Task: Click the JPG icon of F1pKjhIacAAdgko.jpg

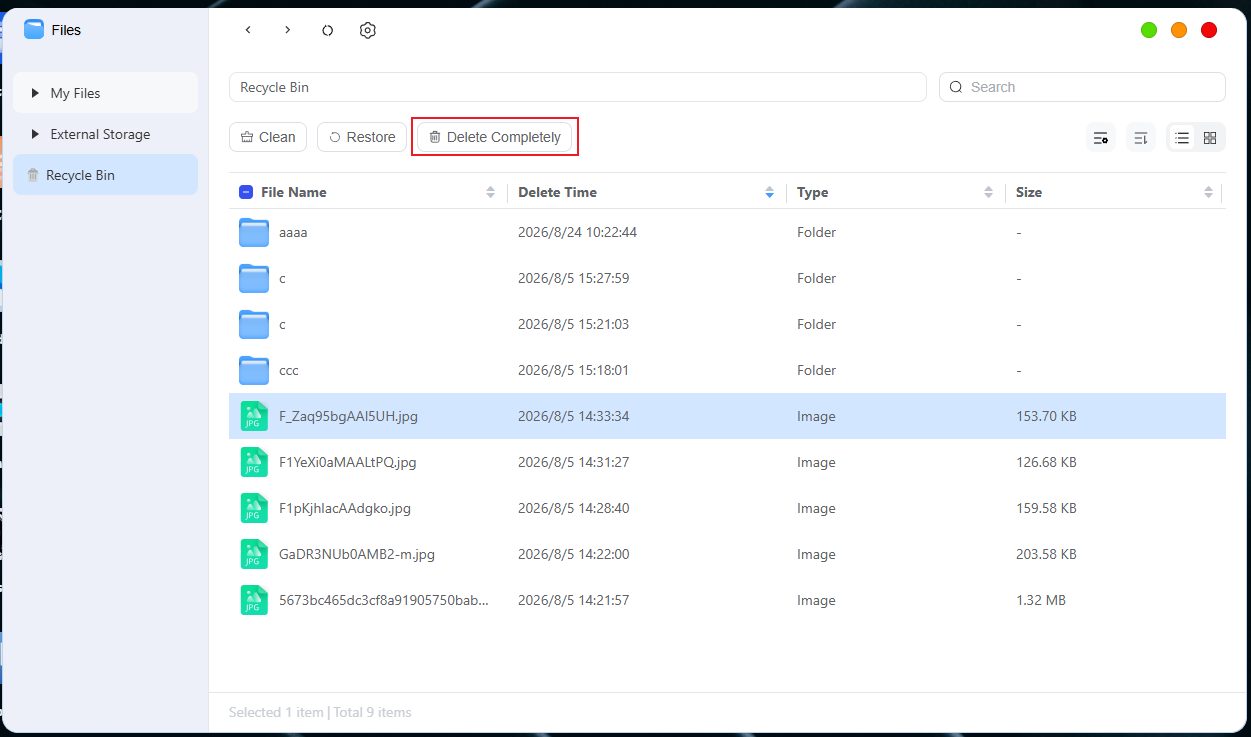Action: (x=254, y=508)
